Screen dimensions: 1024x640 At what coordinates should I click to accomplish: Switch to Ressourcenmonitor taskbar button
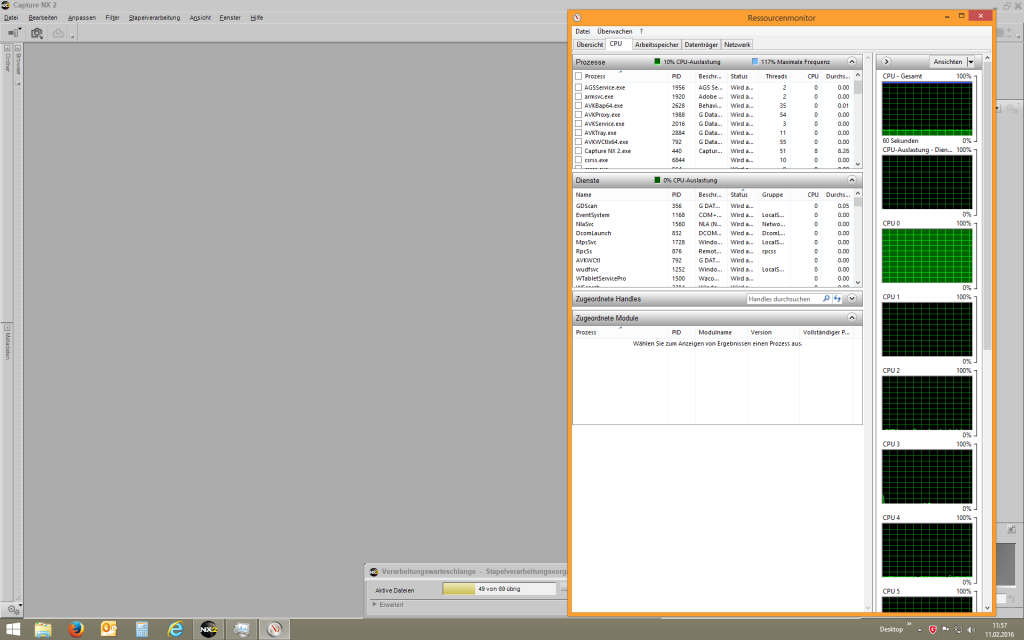pyautogui.click(x=274, y=630)
